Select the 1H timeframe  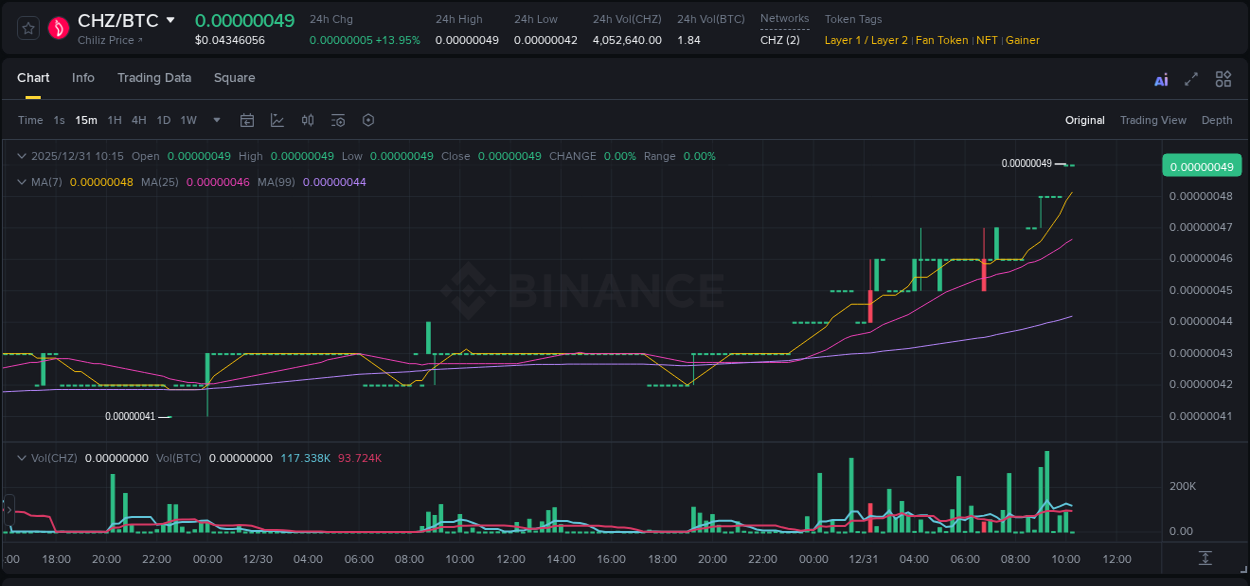114,120
